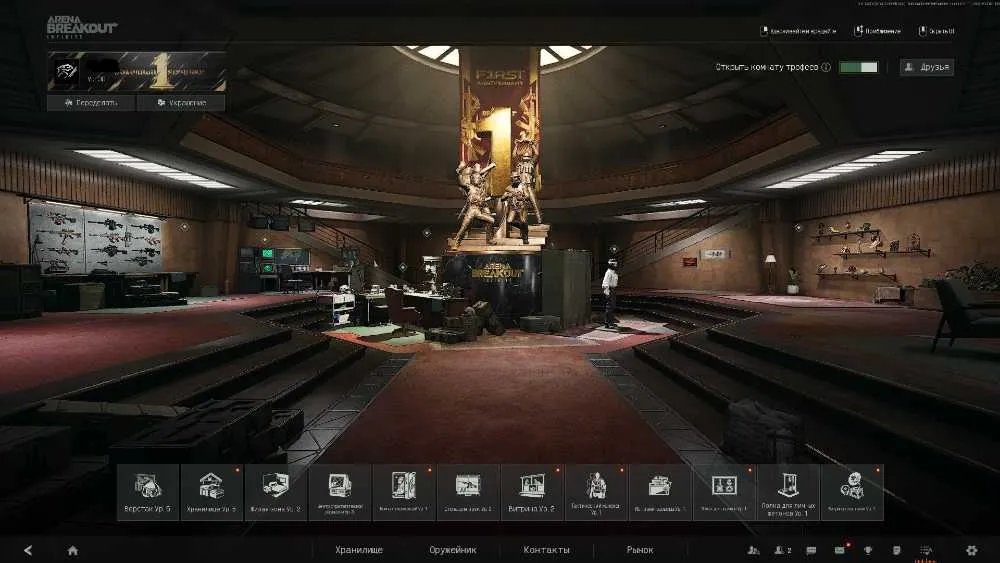Open the settings gear icon
This screenshot has width=1000, height=563.
971,550
